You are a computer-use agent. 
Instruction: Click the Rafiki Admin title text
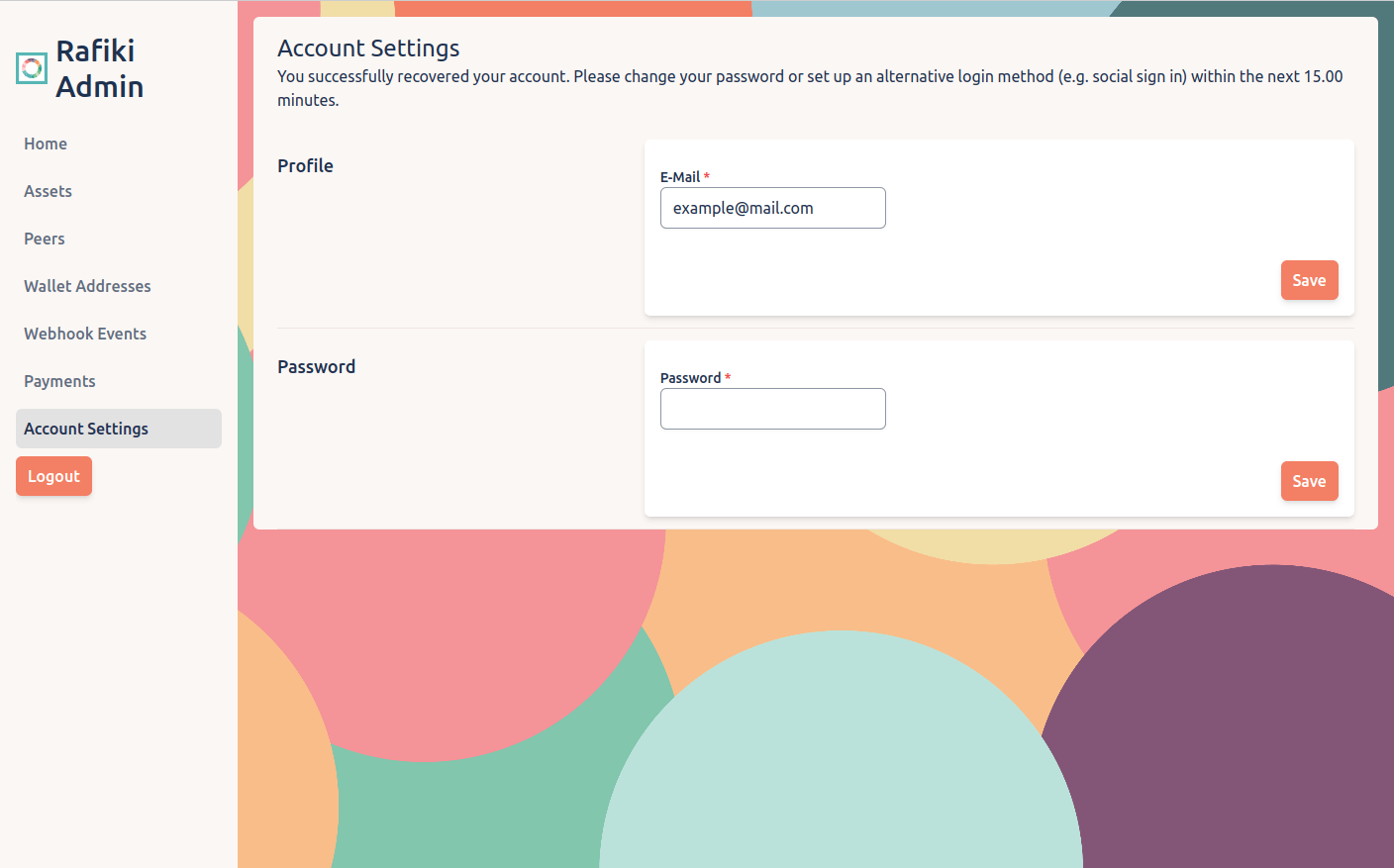tap(99, 68)
